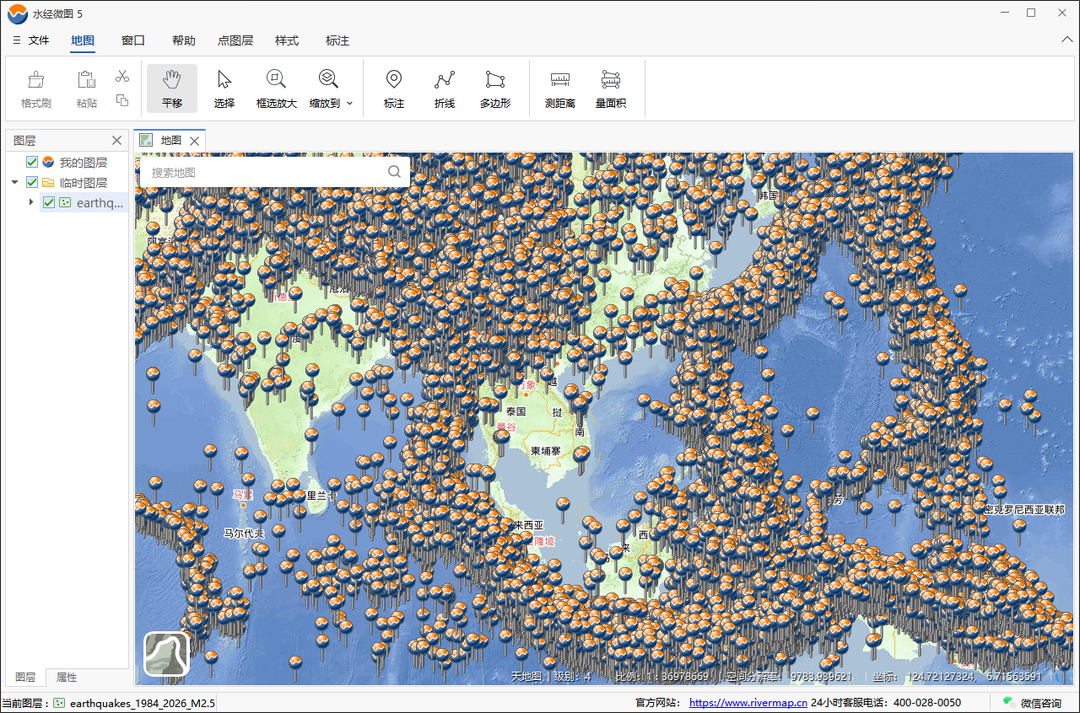The width and height of the screenshot is (1080, 713).
Task: Select the 我的图层 tree item
Action: pos(83,163)
